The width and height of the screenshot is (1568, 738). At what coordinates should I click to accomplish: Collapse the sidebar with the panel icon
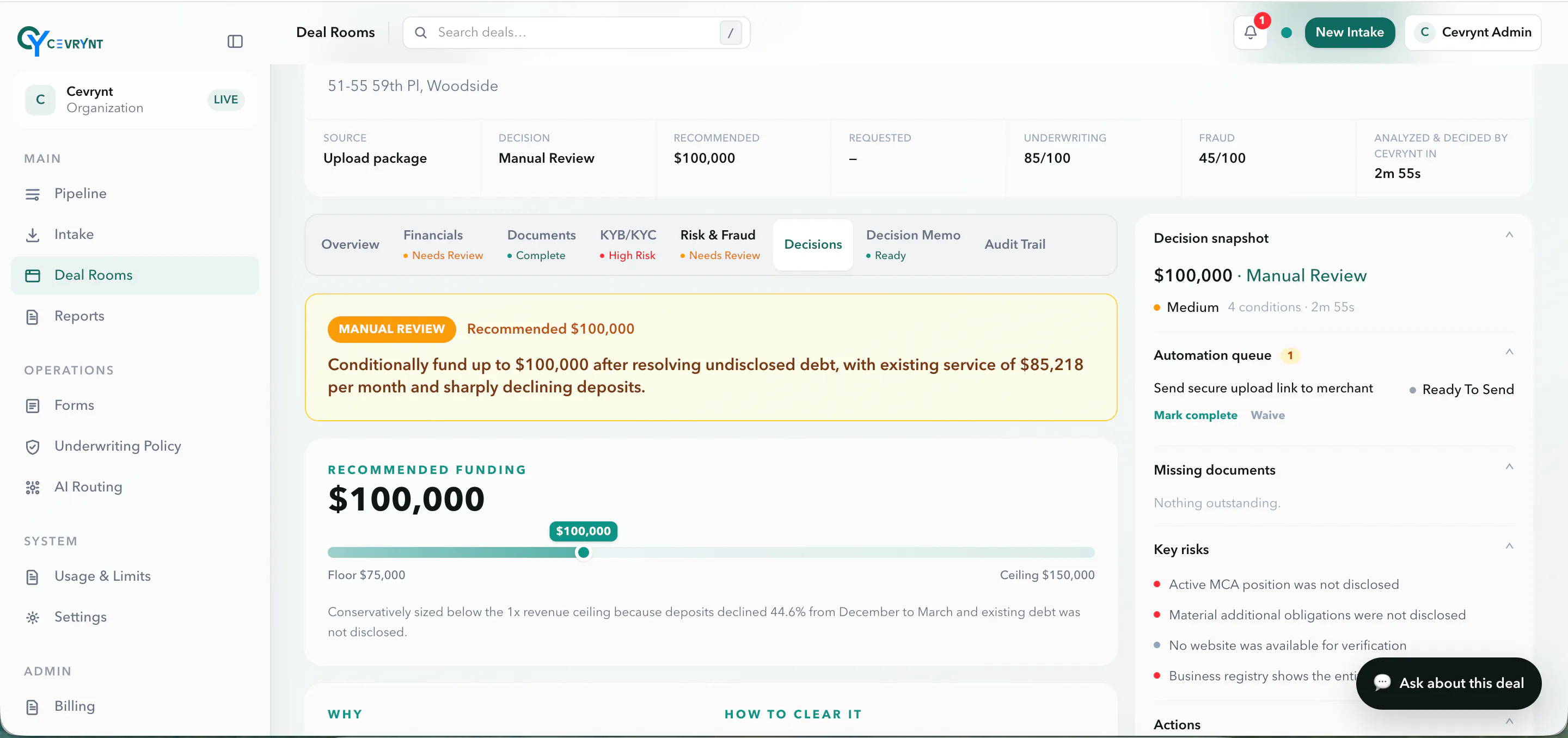235,41
